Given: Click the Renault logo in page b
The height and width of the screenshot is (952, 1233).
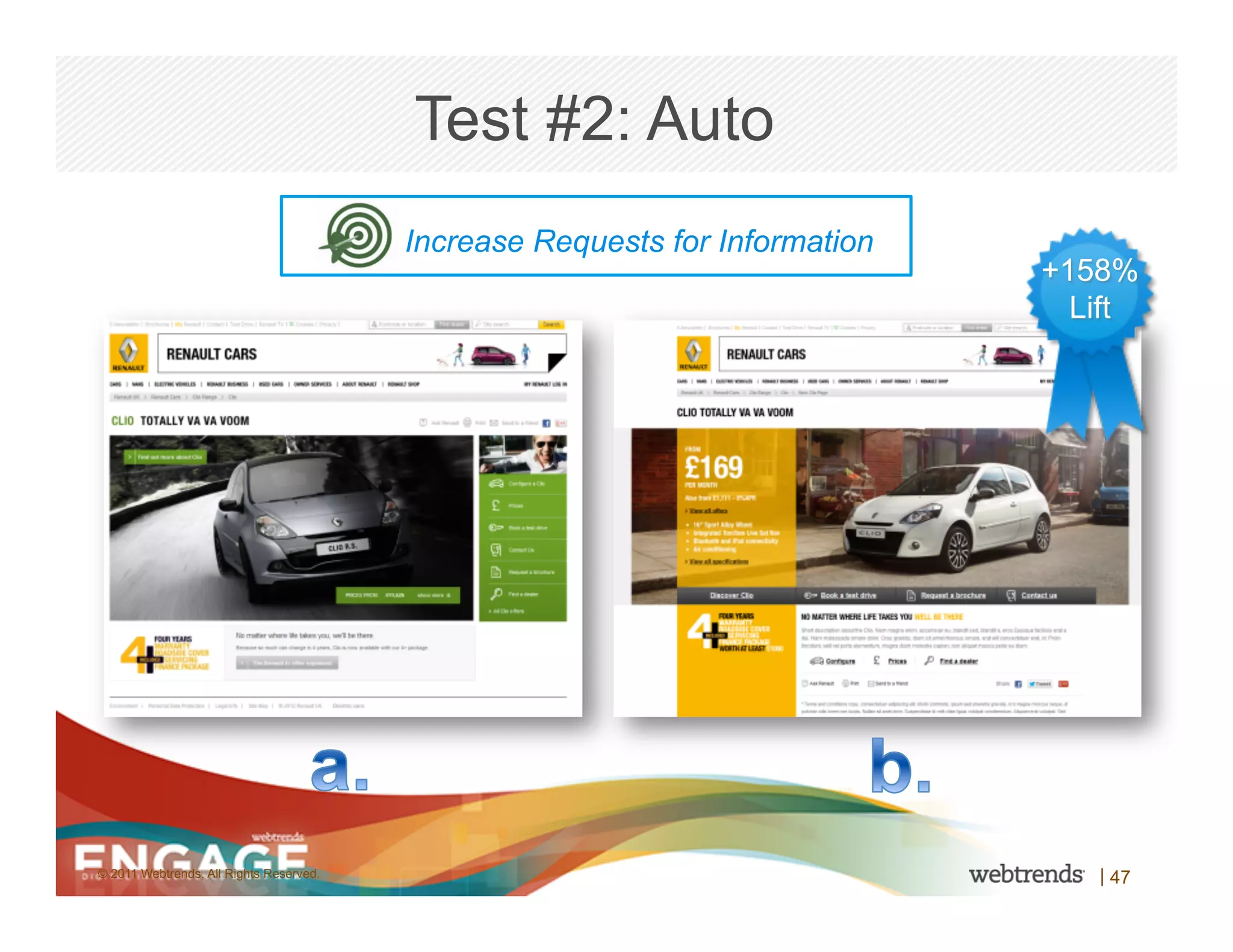Looking at the screenshot, I should tap(694, 353).
